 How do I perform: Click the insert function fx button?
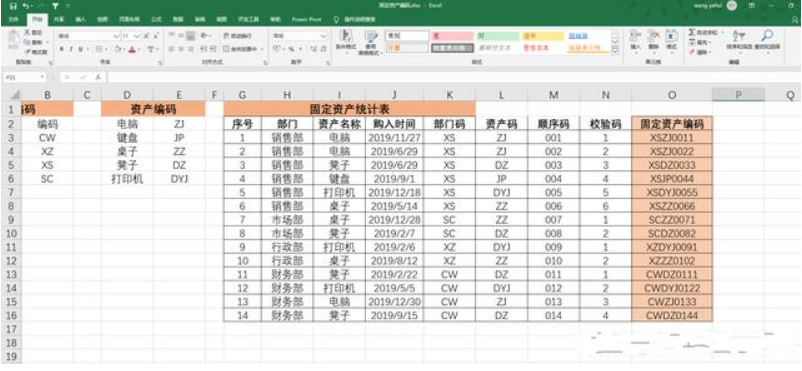[x=97, y=77]
